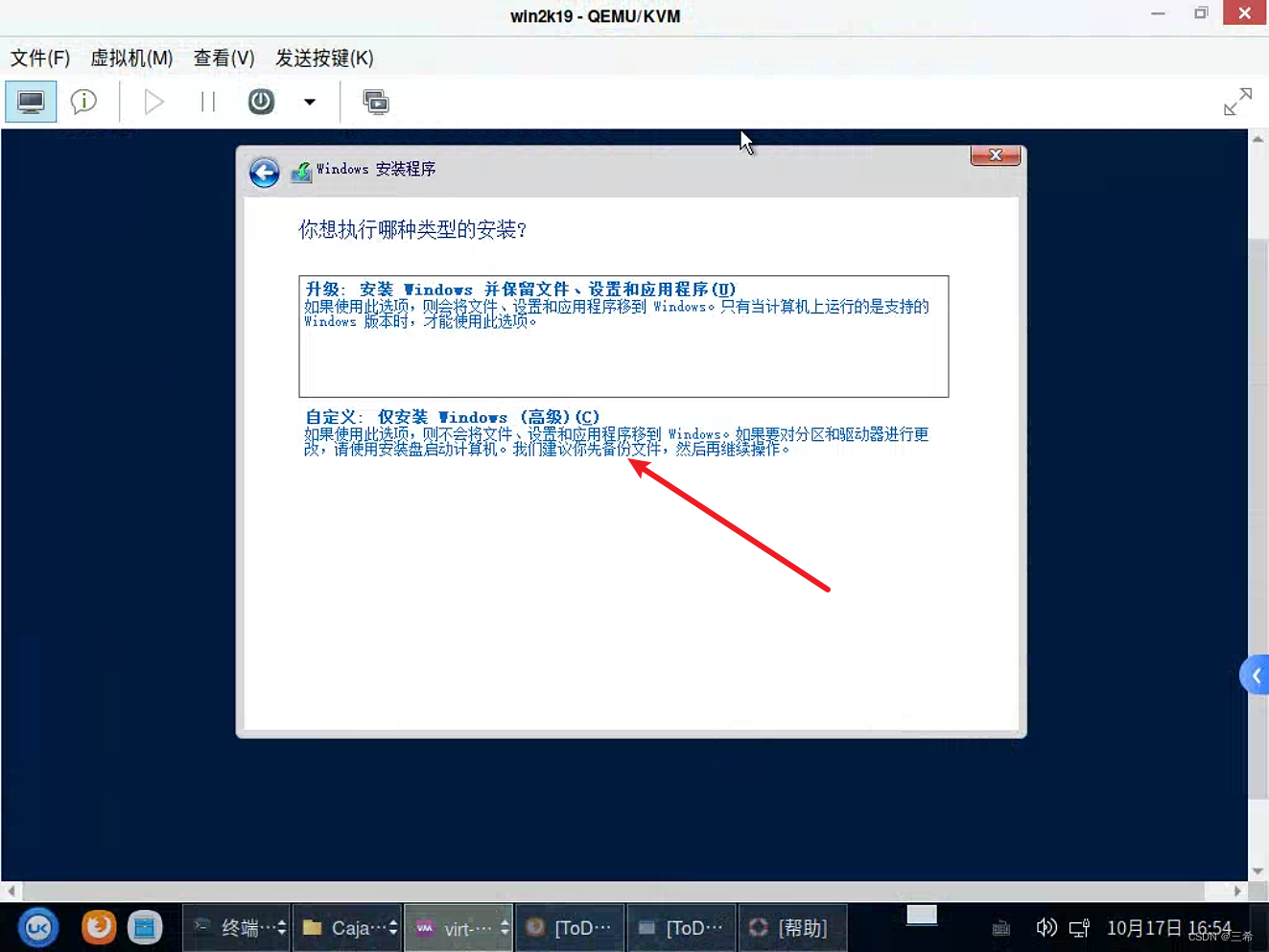Show the graphical console view
The width and height of the screenshot is (1269, 952).
(x=31, y=102)
